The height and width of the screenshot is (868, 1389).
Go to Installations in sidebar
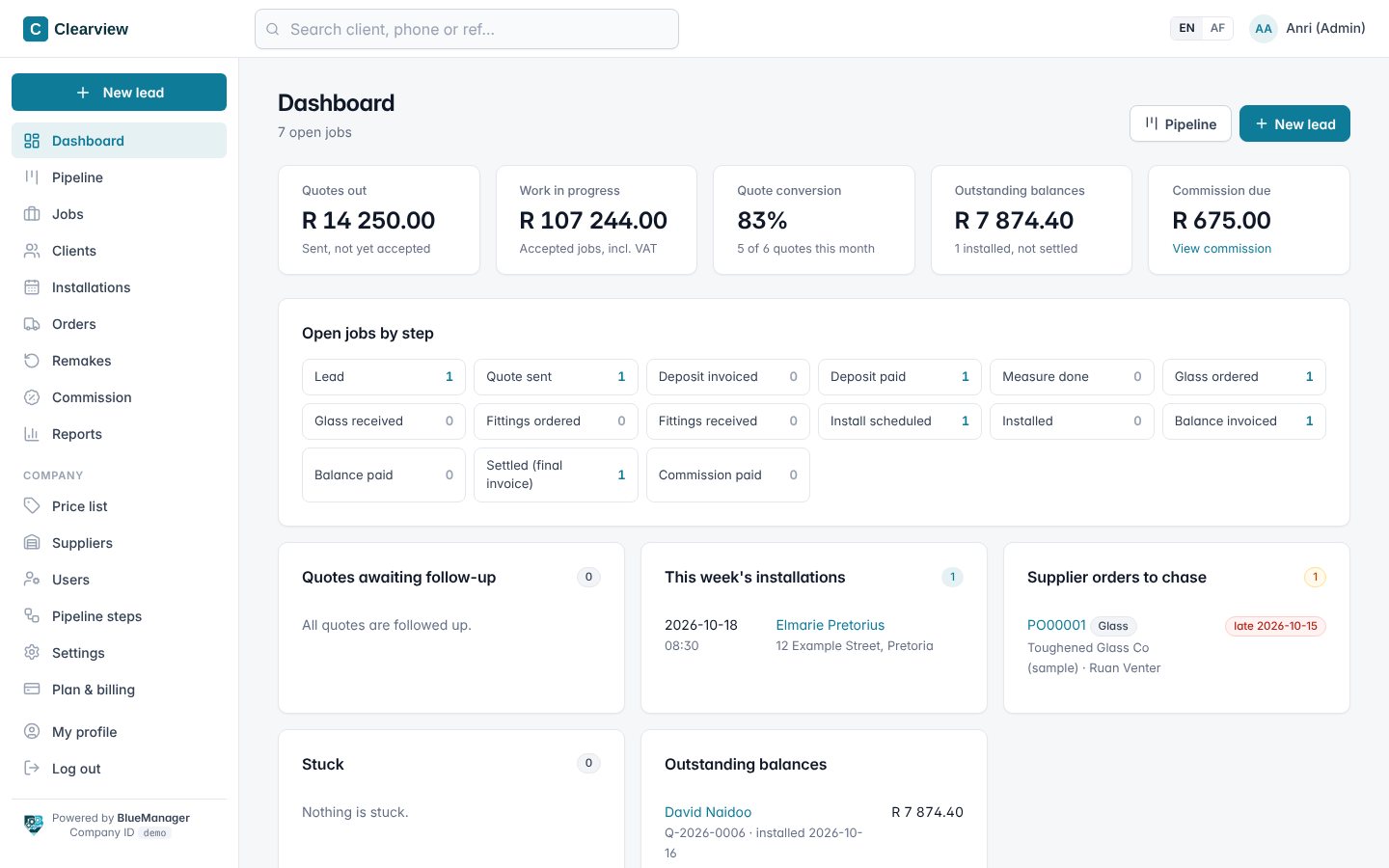pos(119,287)
